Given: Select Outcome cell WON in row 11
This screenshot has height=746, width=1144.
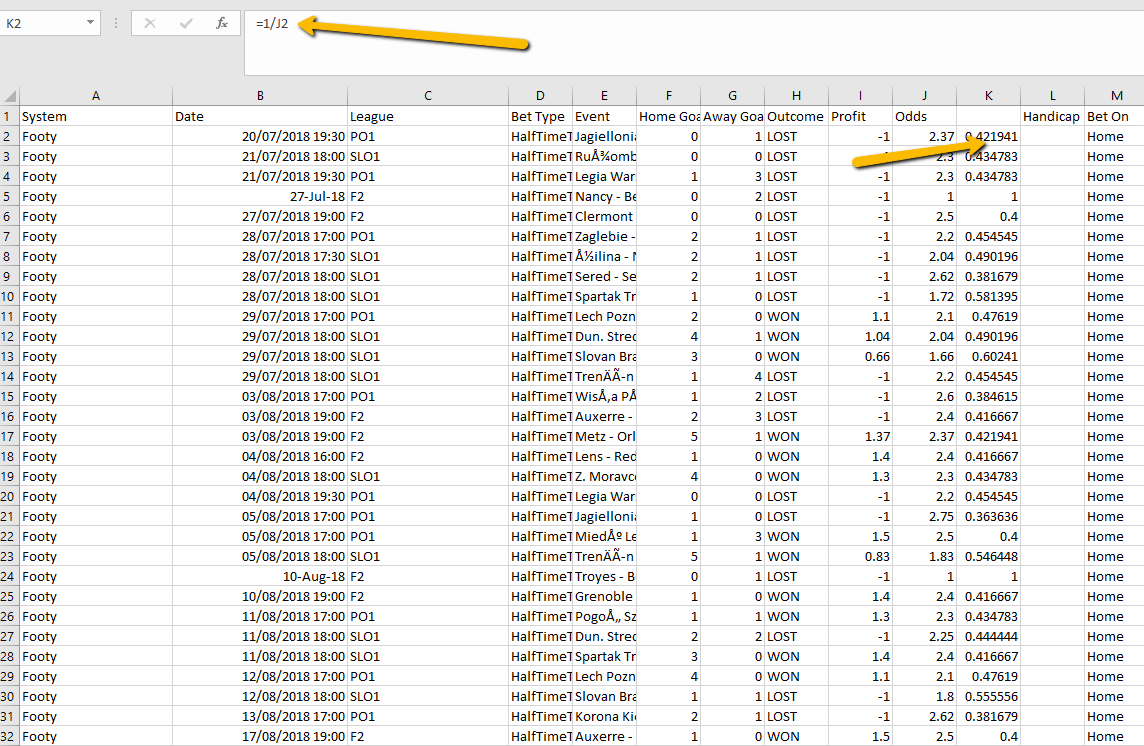Looking at the screenshot, I should [x=796, y=317].
